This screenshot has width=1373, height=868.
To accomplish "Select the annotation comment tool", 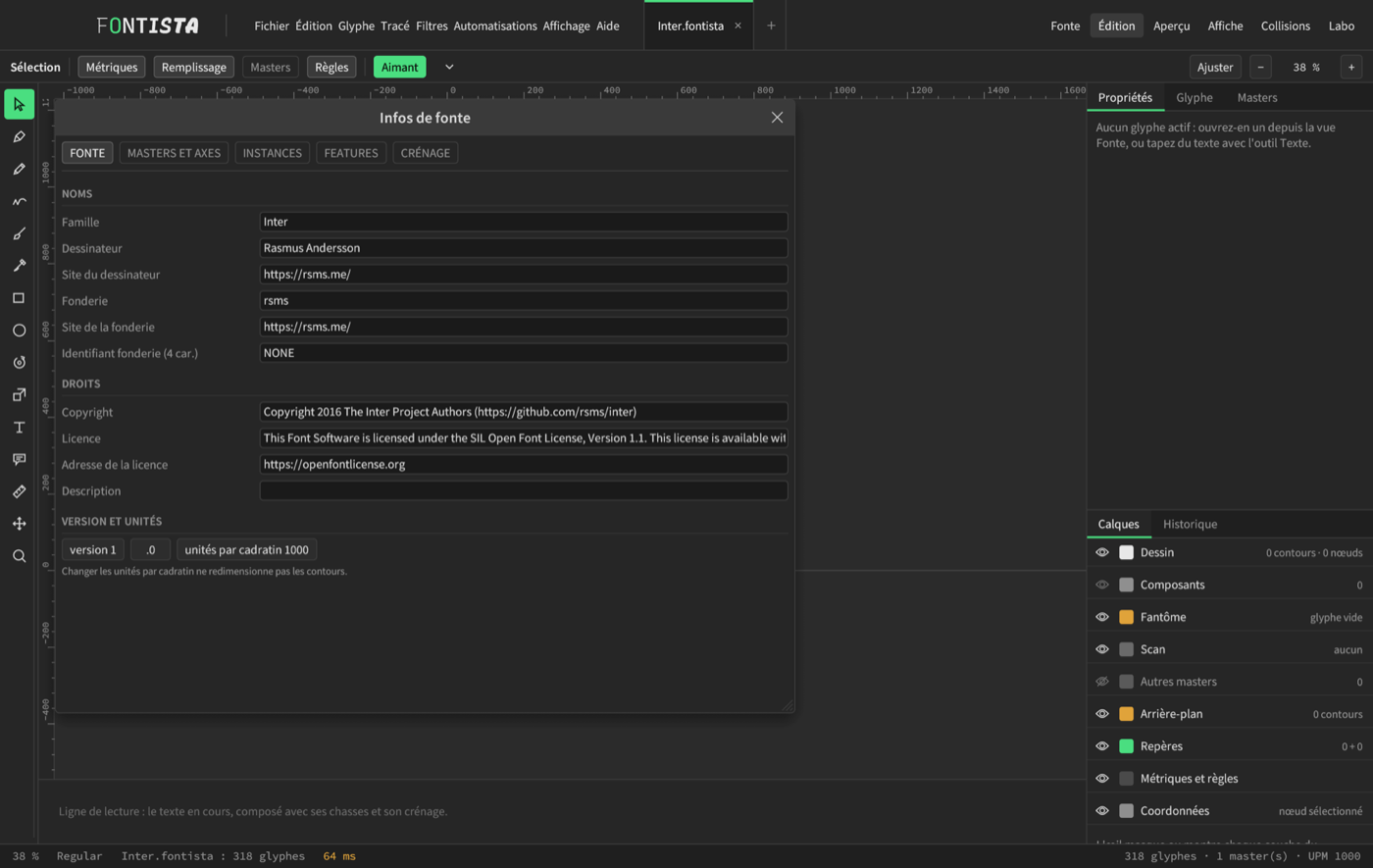I will click(19, 459).
